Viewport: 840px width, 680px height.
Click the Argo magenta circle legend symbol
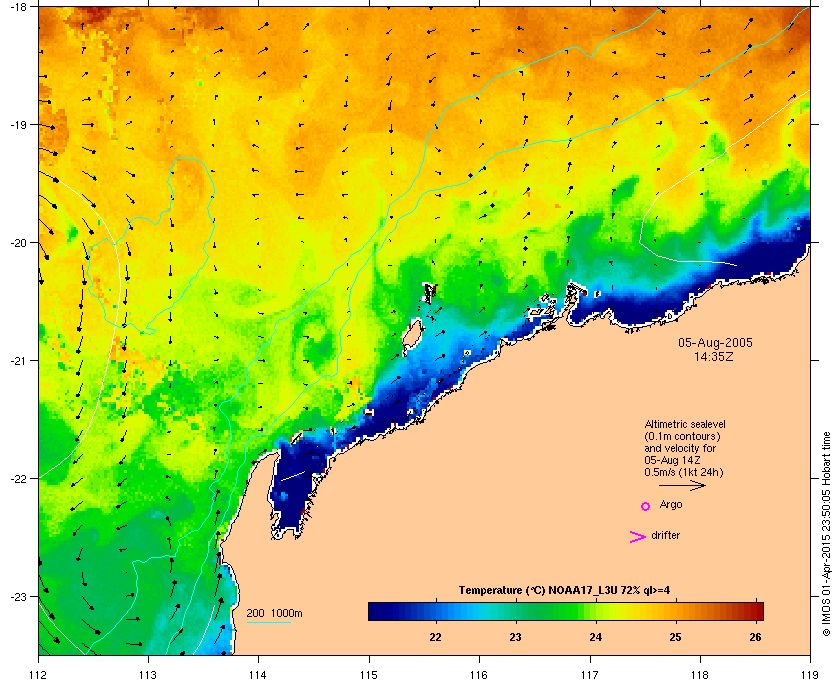pos(646,506)
